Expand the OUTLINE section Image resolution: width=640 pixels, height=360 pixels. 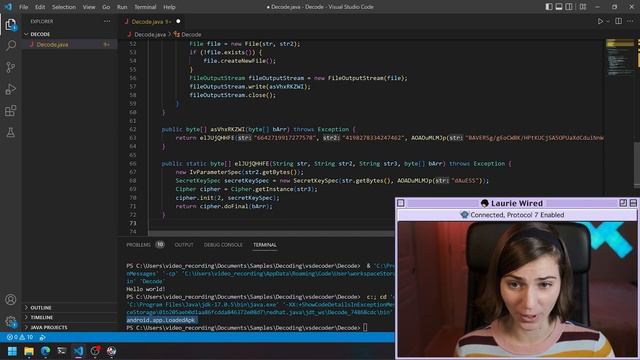(x=41, y=307)
